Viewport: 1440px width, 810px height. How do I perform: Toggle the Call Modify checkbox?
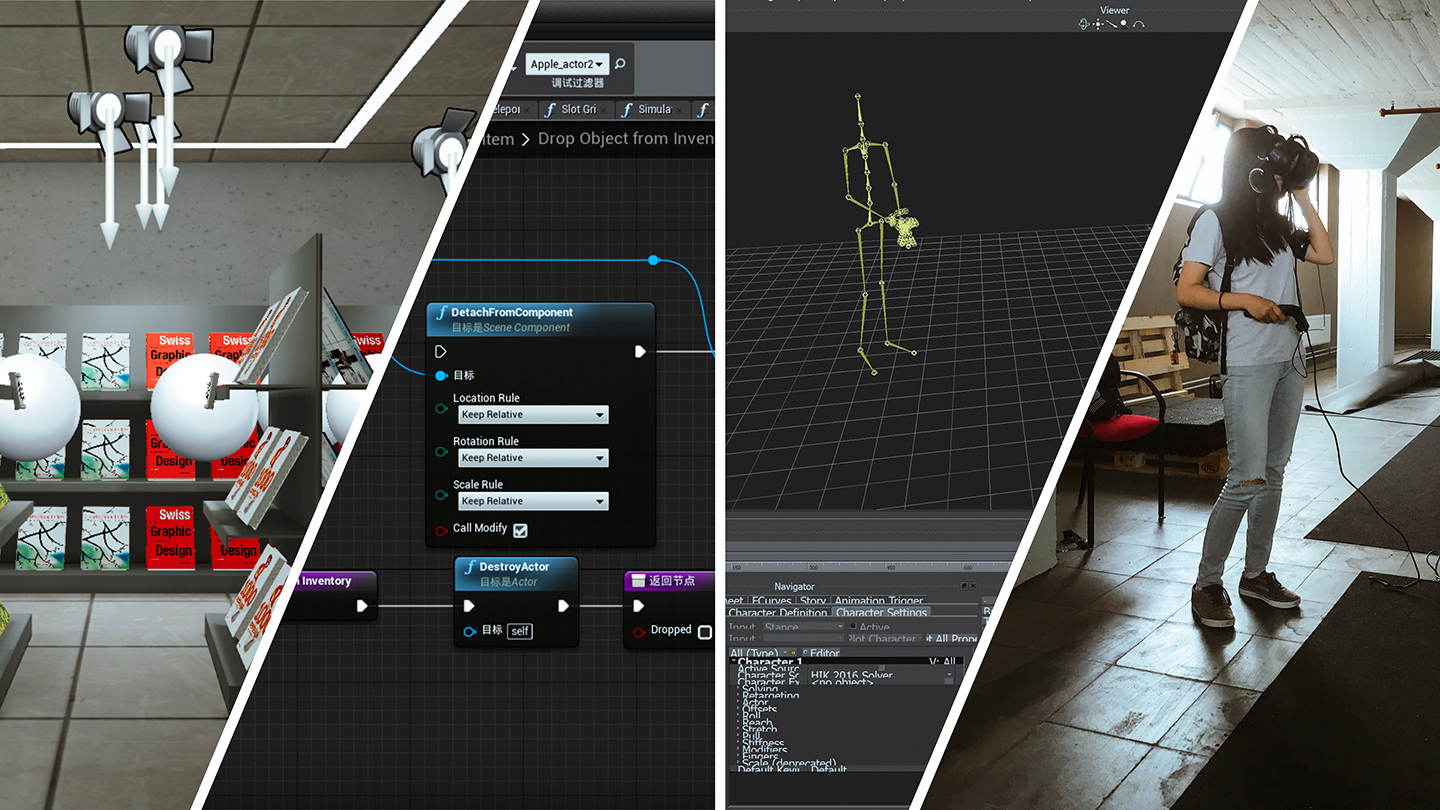[x=520, y=530]
